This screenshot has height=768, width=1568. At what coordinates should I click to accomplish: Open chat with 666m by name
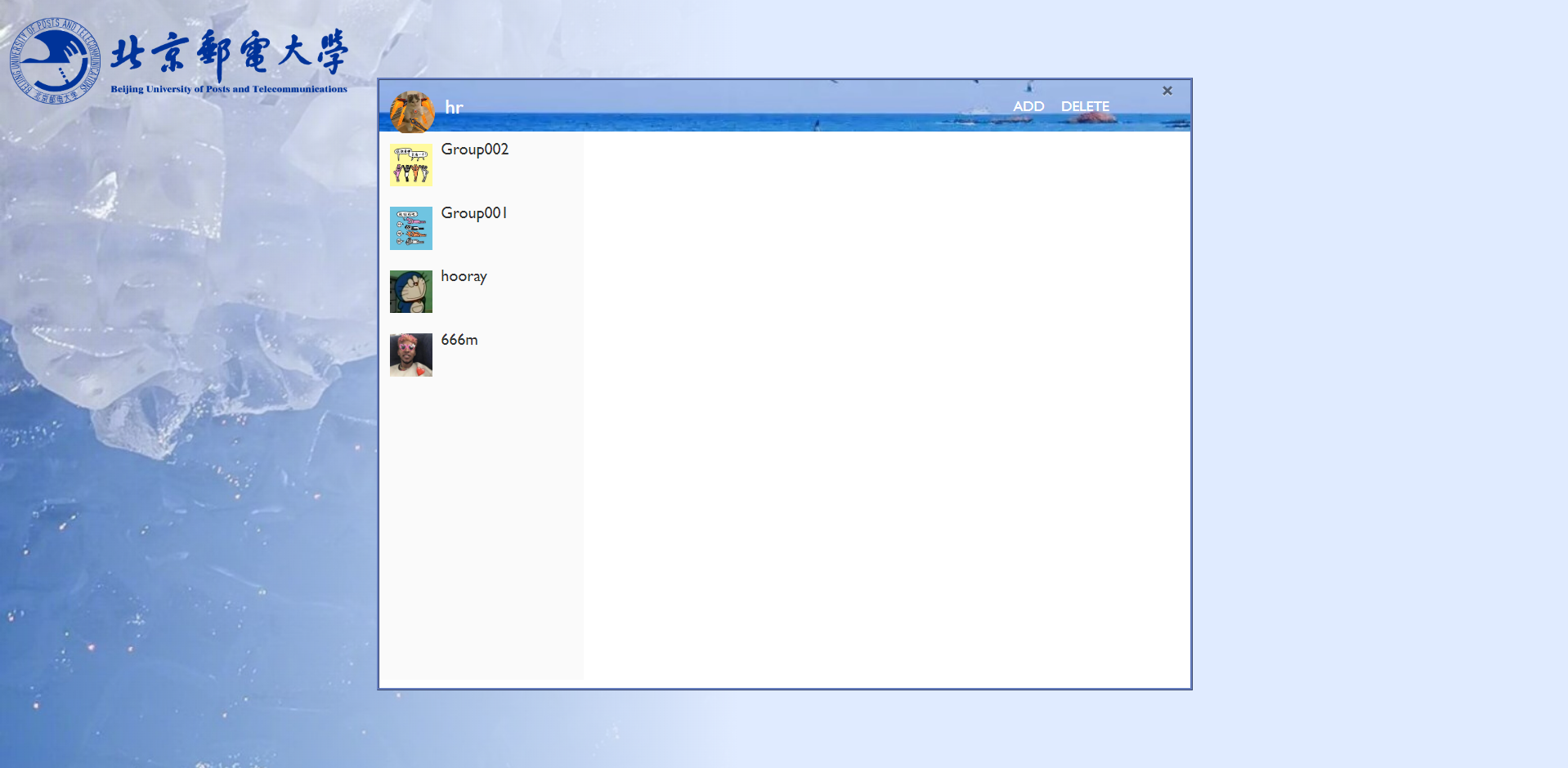click(459, 340)
